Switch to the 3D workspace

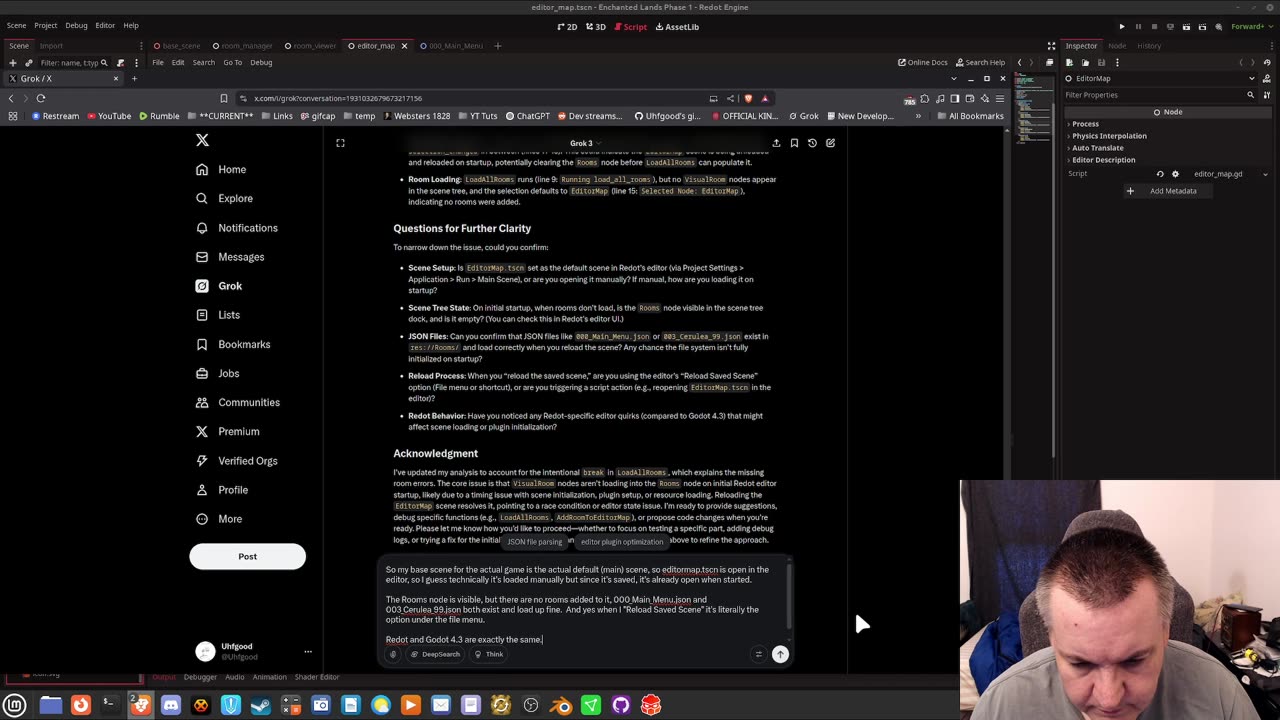(596, 27)
